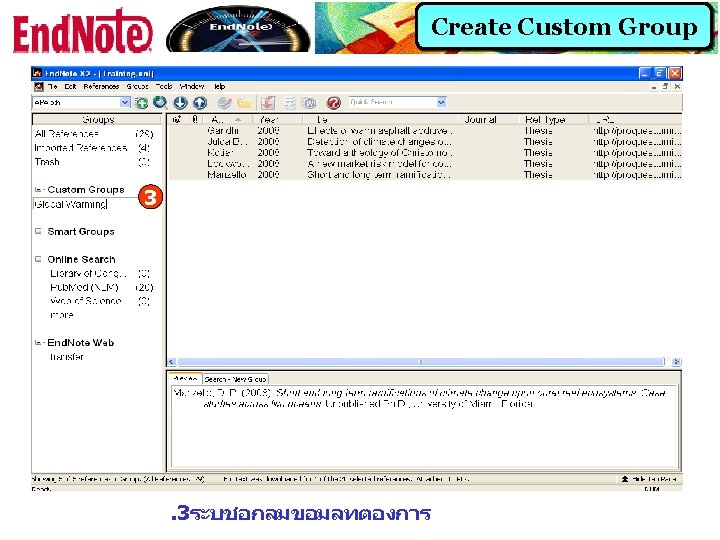
Task: Switch to the Search - New Group tab
Action: pyautogui.click(x=235, y=379)
